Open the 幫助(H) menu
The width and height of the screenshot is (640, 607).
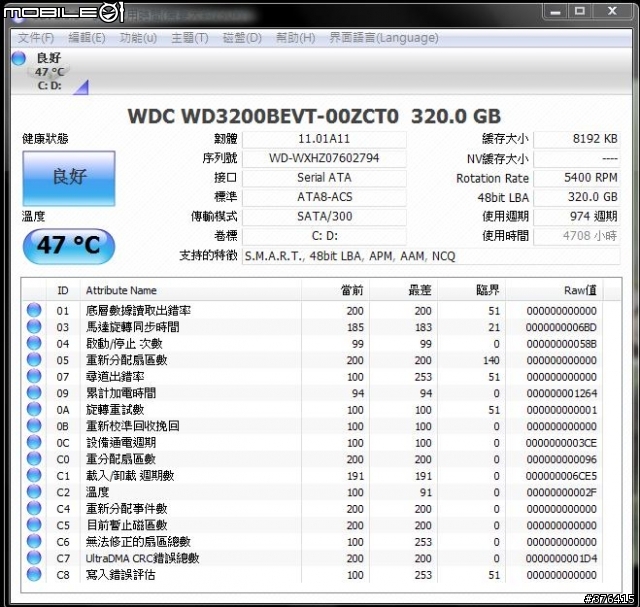(296, 38)
